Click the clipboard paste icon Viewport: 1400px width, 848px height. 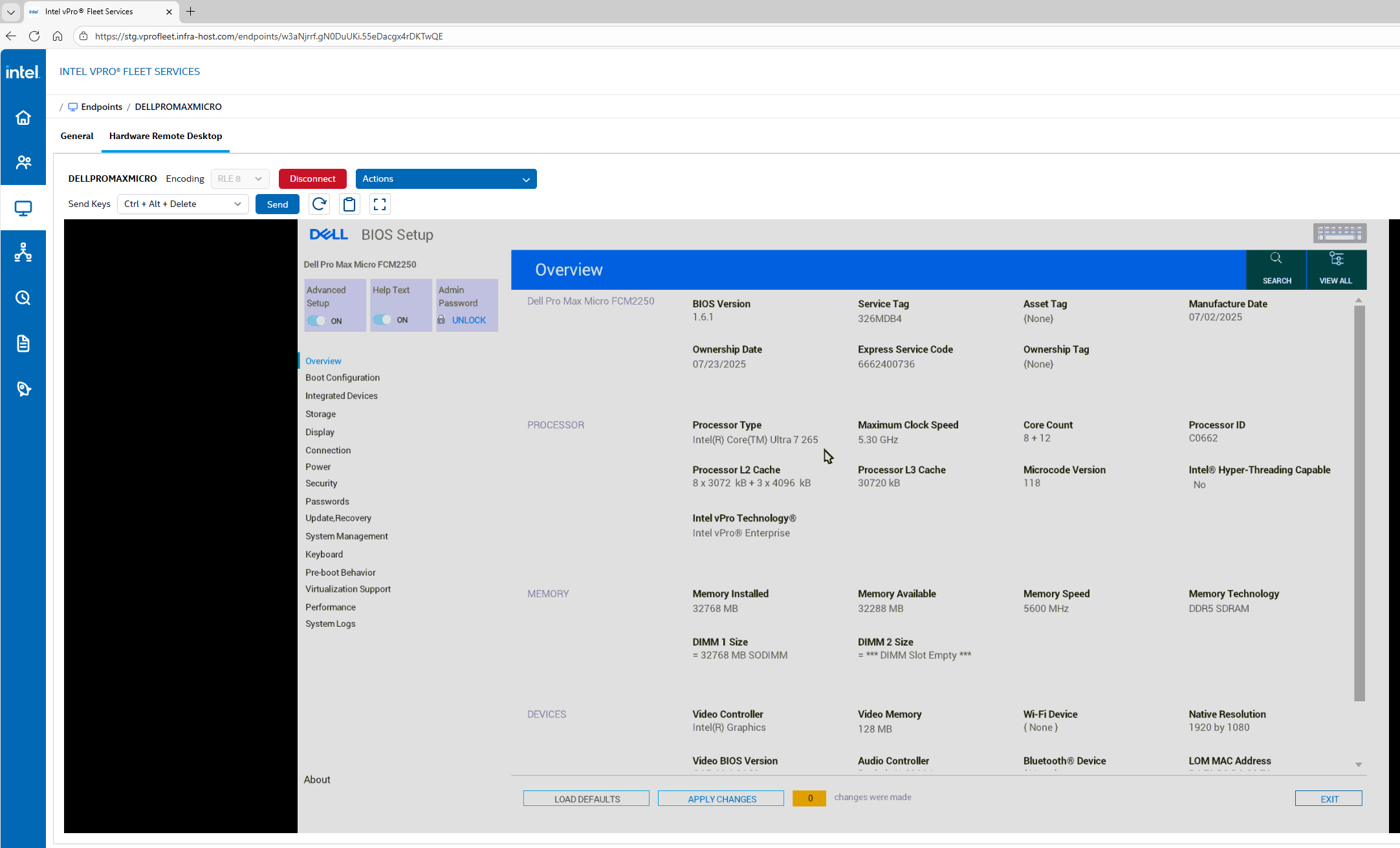coord(349,204)
